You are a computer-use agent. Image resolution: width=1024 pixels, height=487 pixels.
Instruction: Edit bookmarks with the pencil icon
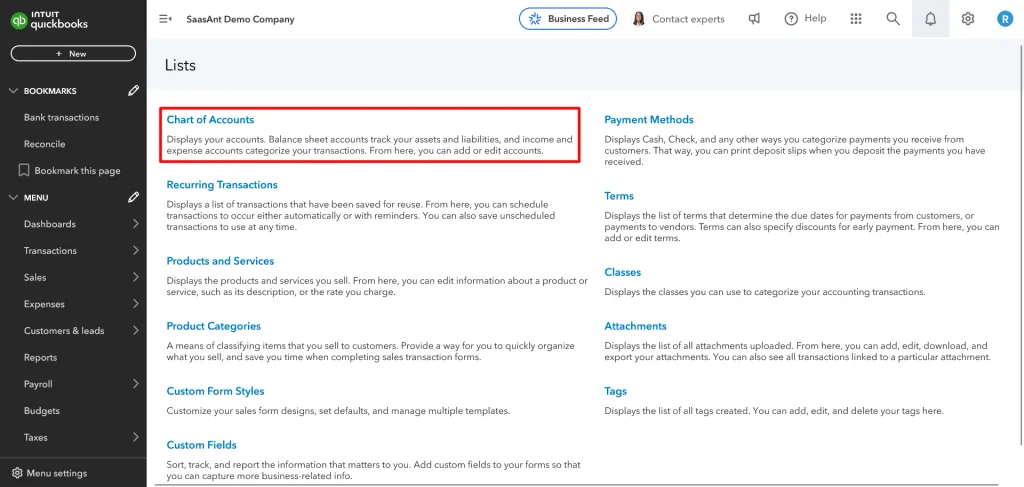133,91
